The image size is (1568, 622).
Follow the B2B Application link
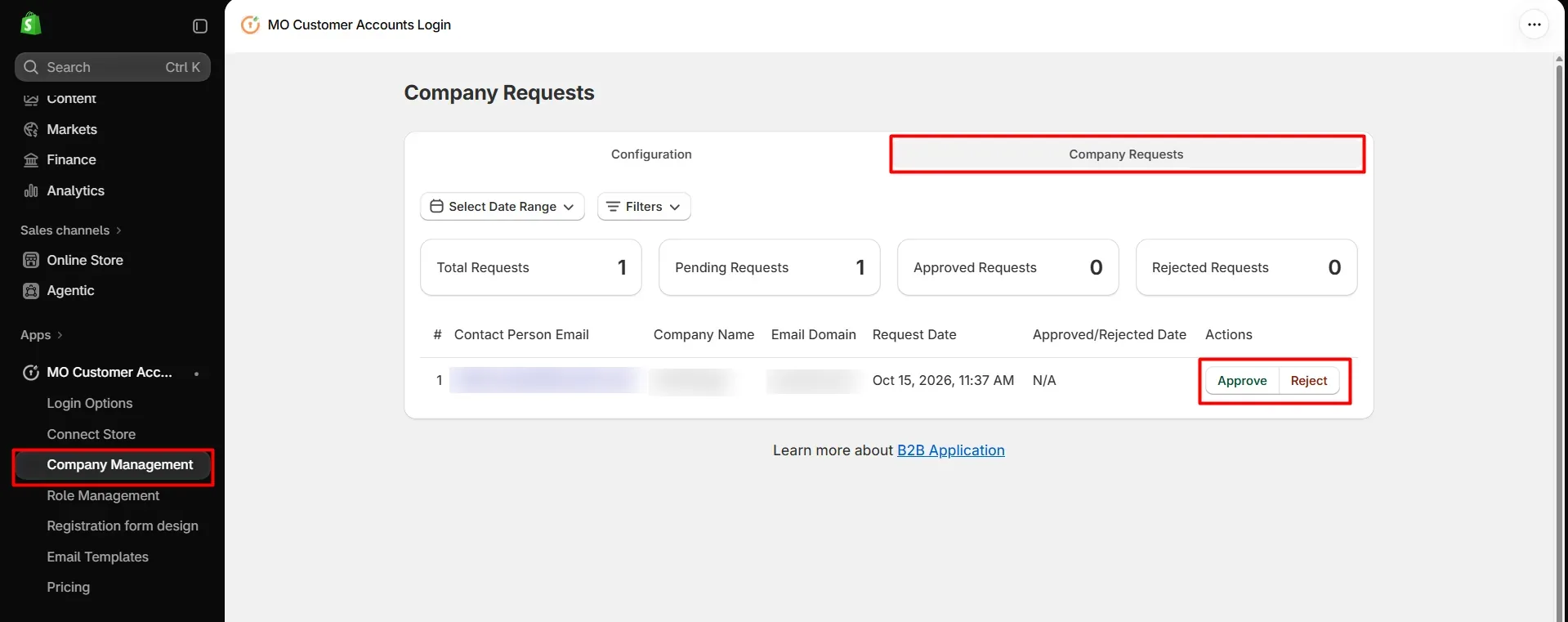950,450
